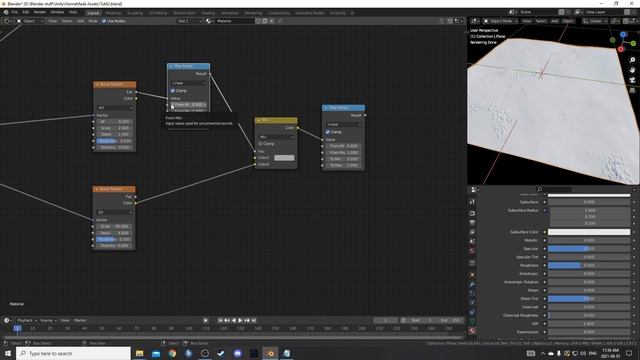The height and width of the screenshot is (360, 640).
Task: Click the Subsurface Color swatch
Action: 589,232
